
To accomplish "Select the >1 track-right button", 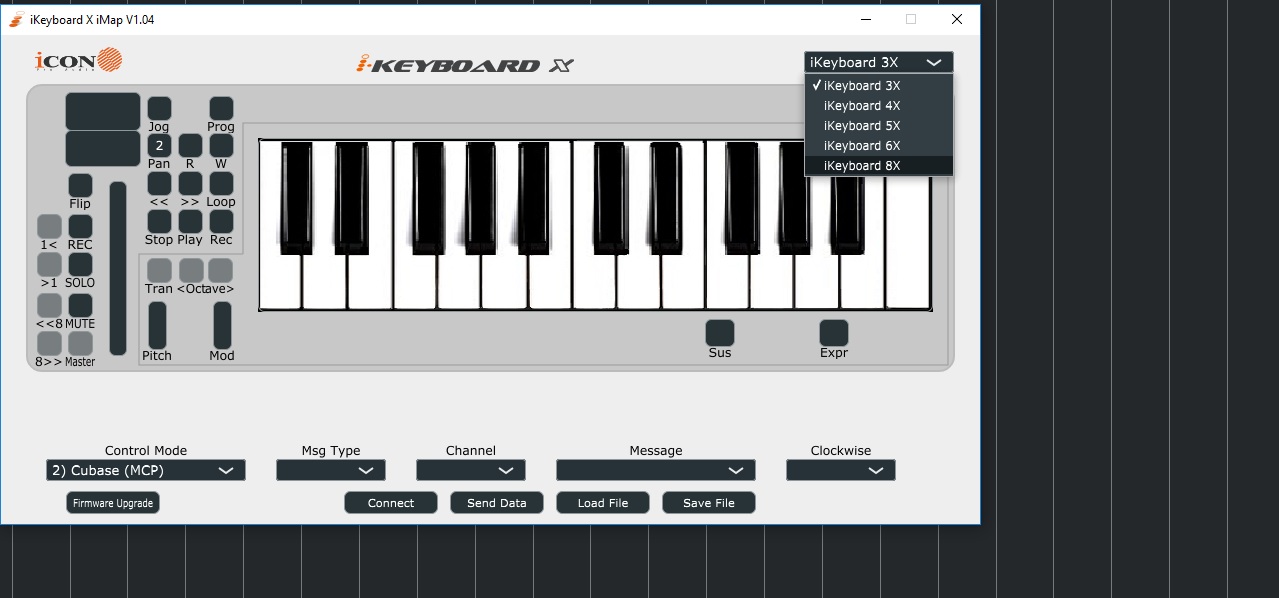I will click(x=49, y=264).
